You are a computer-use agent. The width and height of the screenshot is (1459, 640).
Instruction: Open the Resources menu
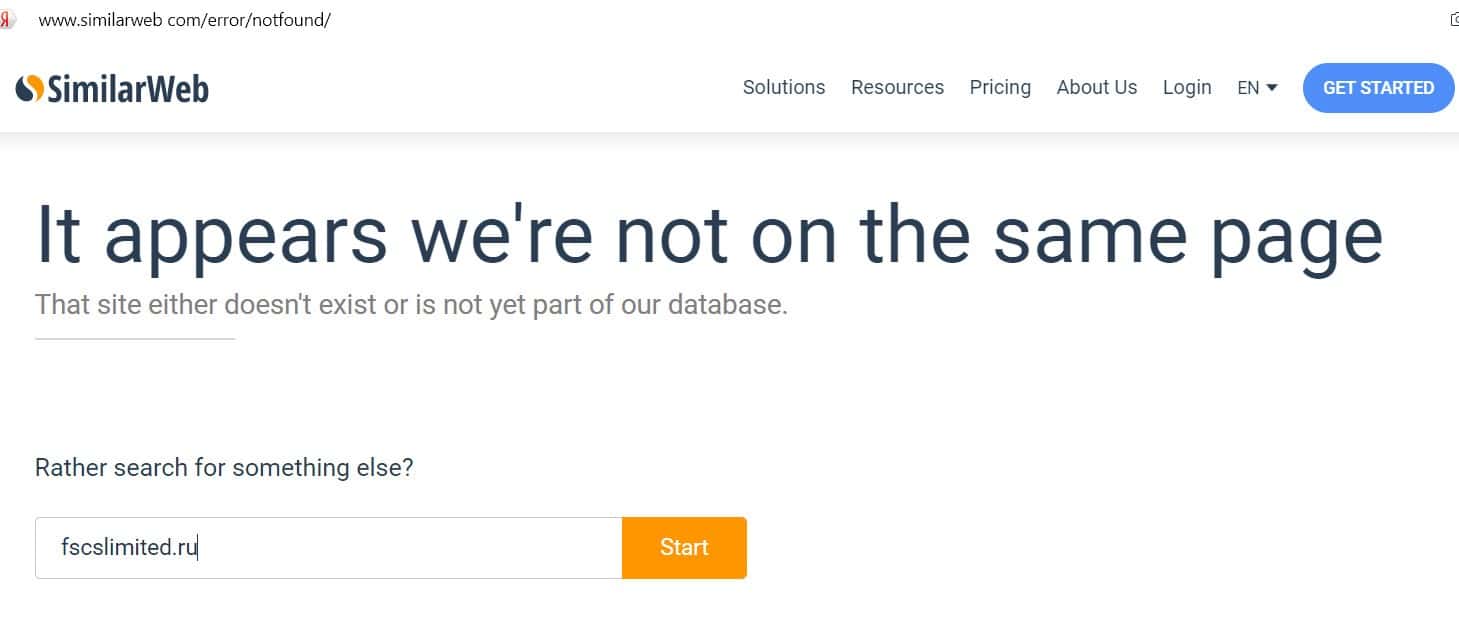pos(897,87)
